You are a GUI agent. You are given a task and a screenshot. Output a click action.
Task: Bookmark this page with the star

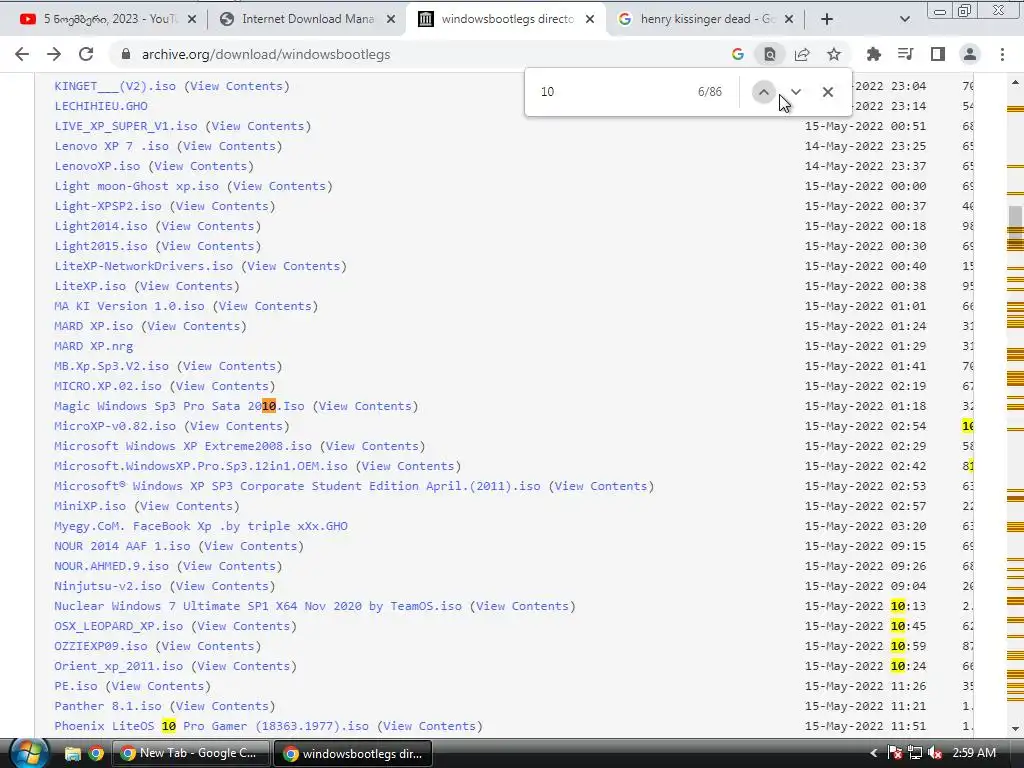[834, 54]
